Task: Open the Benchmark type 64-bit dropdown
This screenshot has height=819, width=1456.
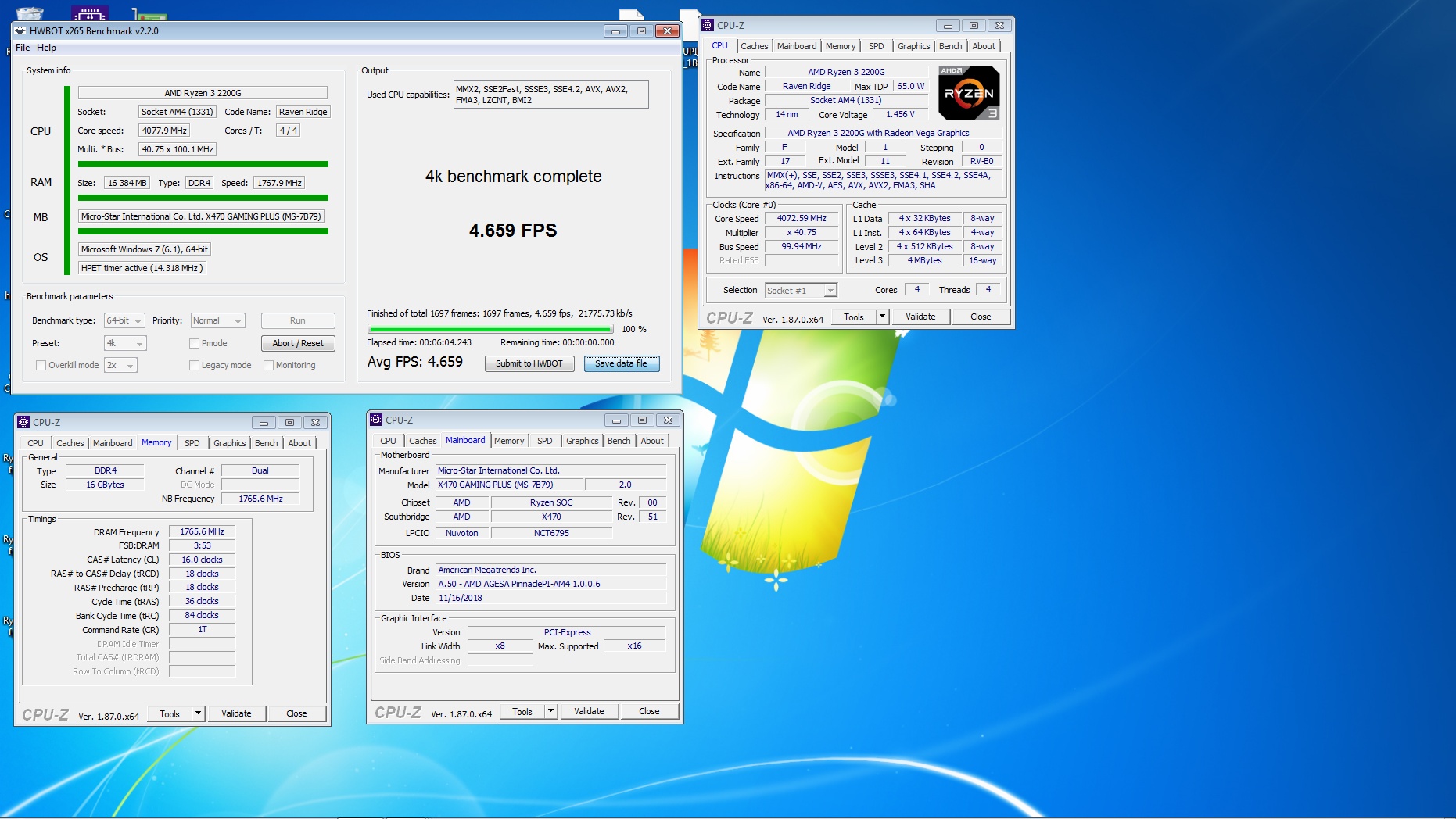Action: coord(124,321)
